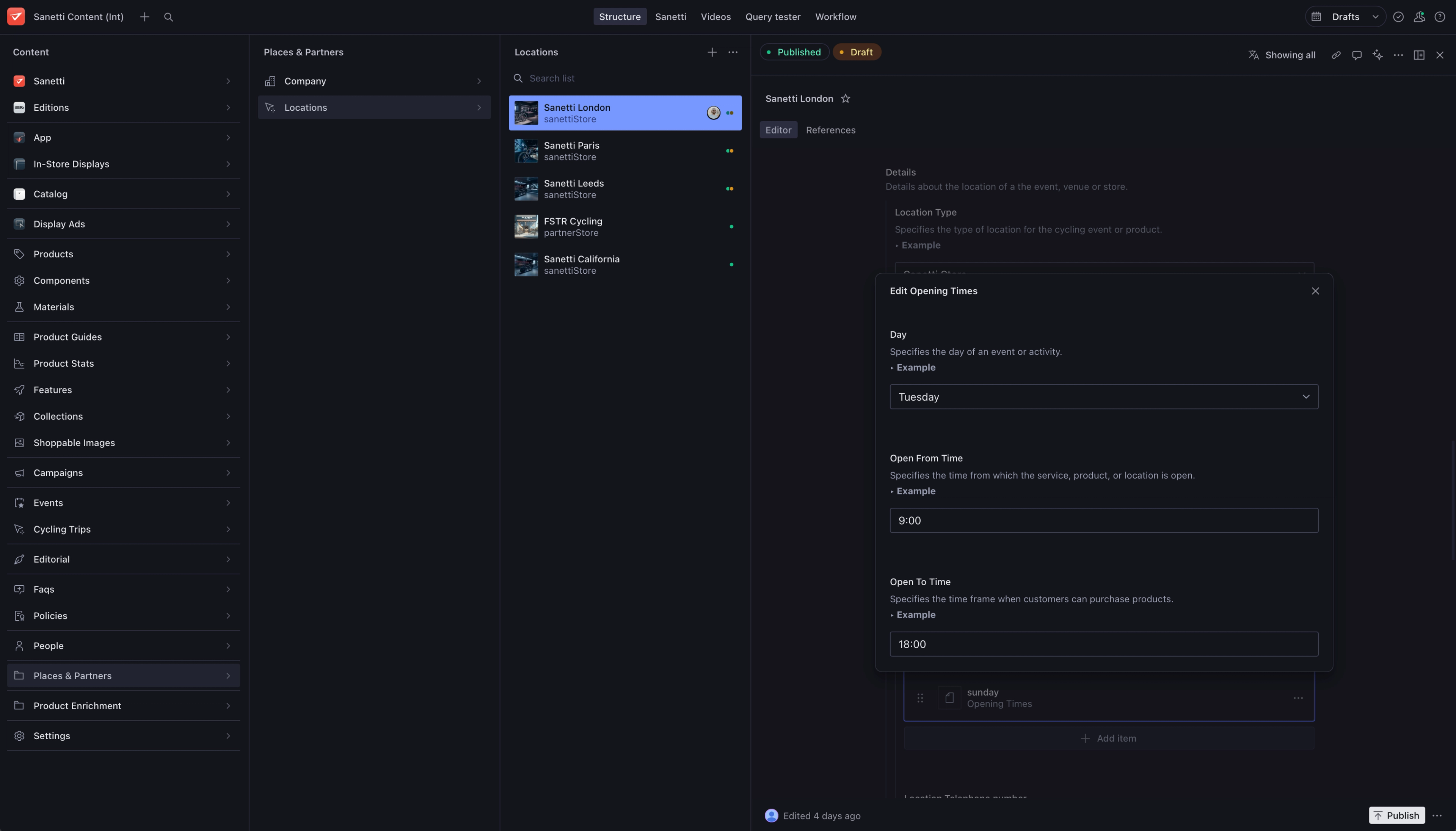Image resolution: width=1456 pixels, height=831 pixels.
Task: Copy document link via link icon
Action: point(1335,55)
